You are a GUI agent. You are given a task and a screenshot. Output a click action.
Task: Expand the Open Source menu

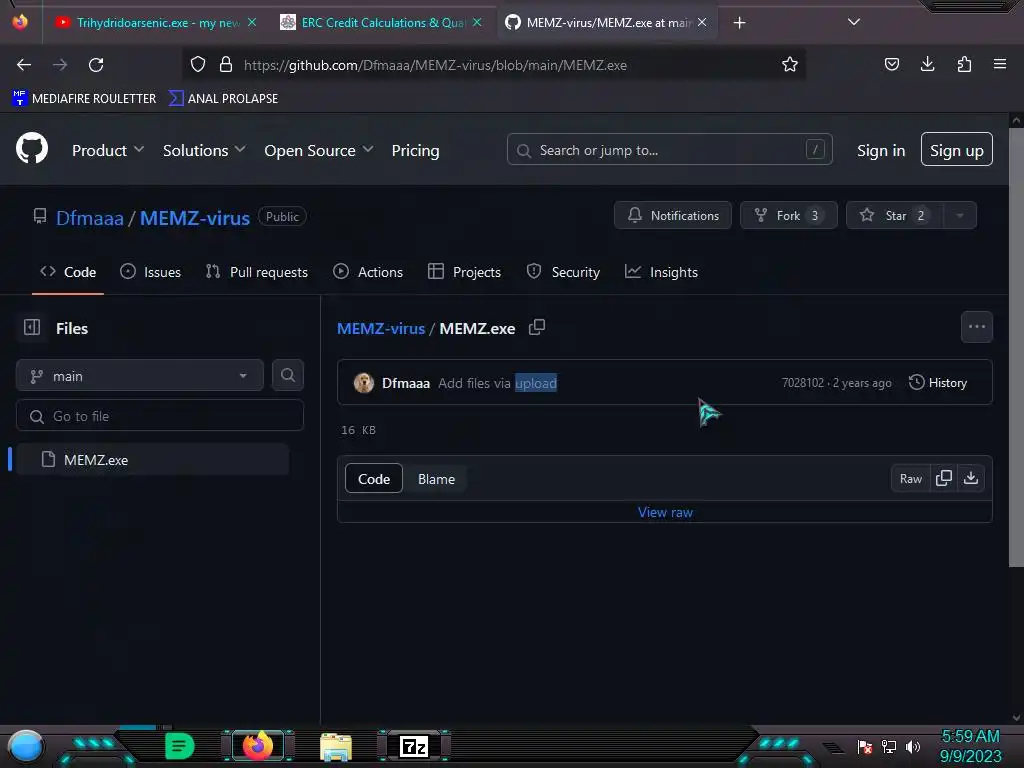[x=319, y=150]
